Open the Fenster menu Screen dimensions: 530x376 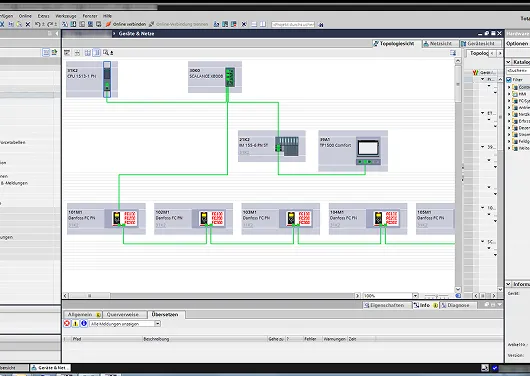90,16
